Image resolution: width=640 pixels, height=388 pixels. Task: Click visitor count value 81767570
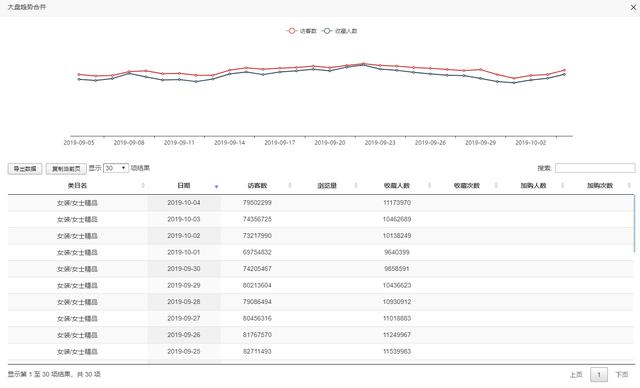pos(257,335)
